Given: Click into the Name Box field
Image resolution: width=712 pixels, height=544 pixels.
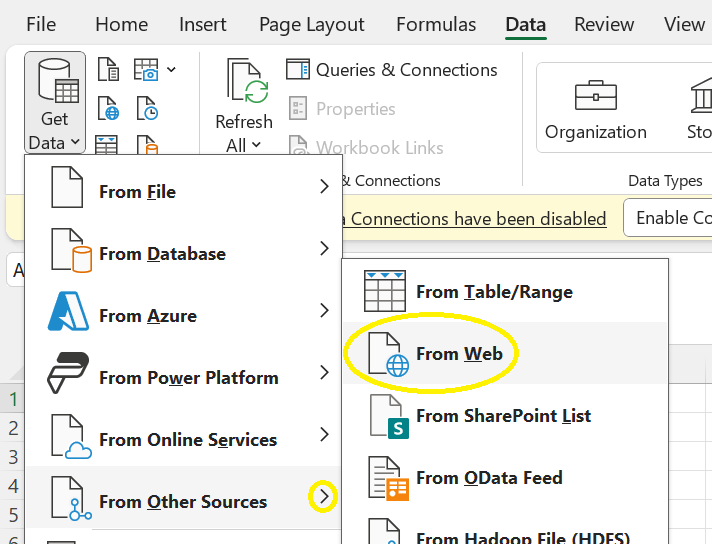Looking at the screenshot, I should coord(16,270).
